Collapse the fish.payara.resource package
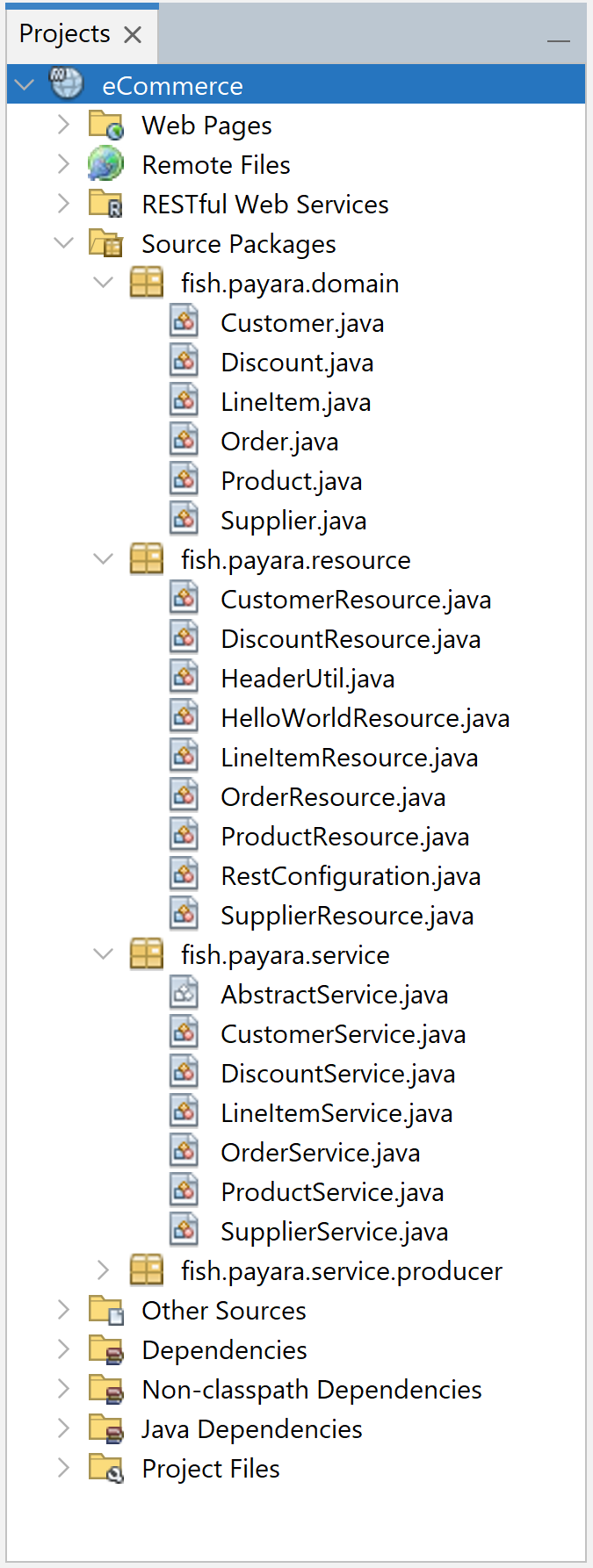Screen dimensions: 593x1568 point(103,559)
